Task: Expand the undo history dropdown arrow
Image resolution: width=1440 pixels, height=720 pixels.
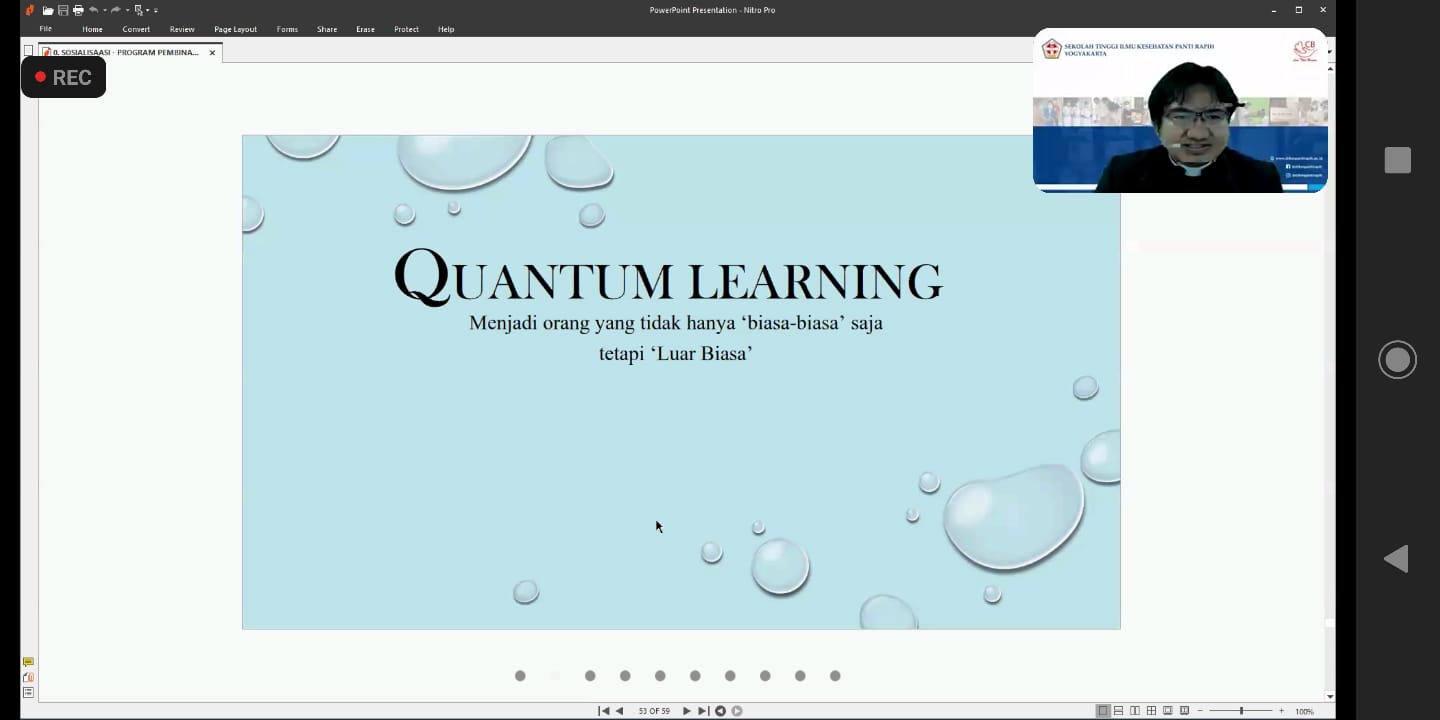Action: click(104, 10)
